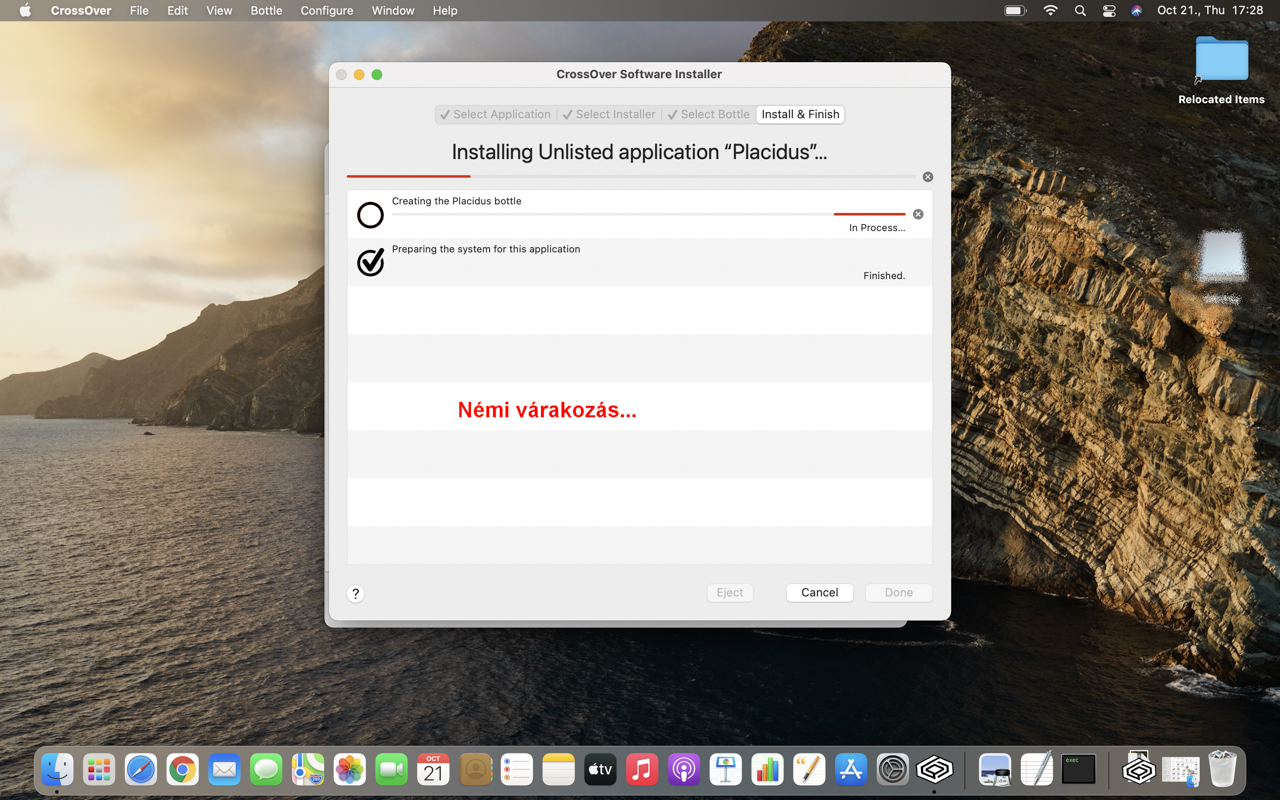
Task: Open the App Store from the Dock
Action: click(851, 769)
